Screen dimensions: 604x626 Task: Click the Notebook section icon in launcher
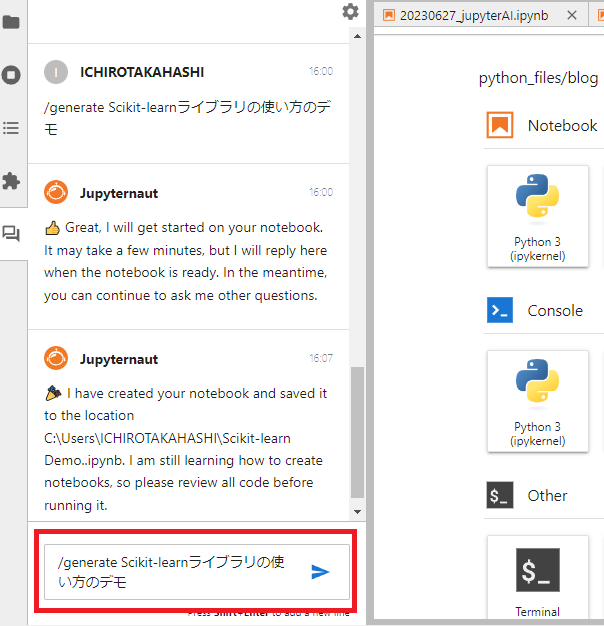click(500, 125)
